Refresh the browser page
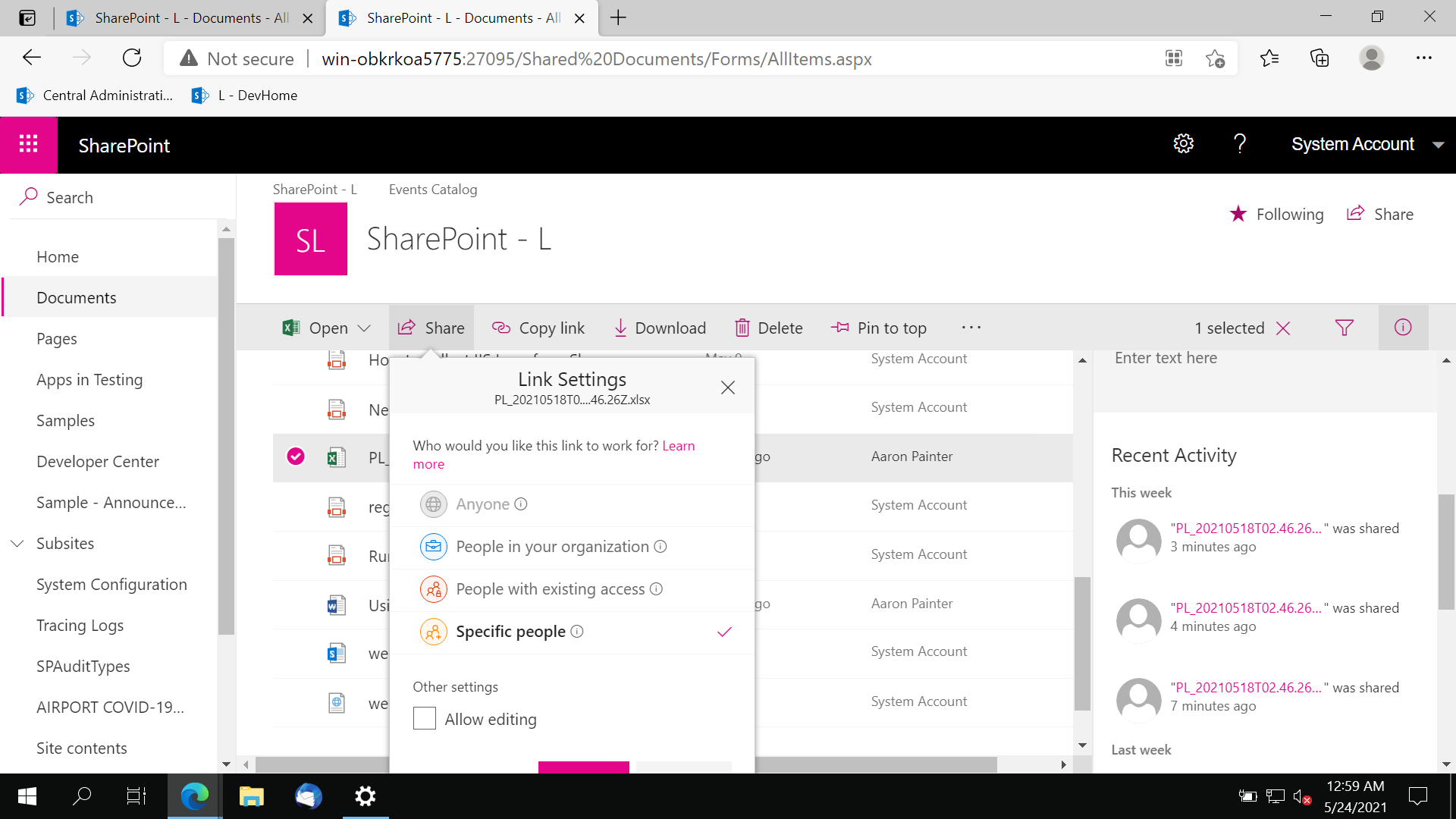 point(132,58)
